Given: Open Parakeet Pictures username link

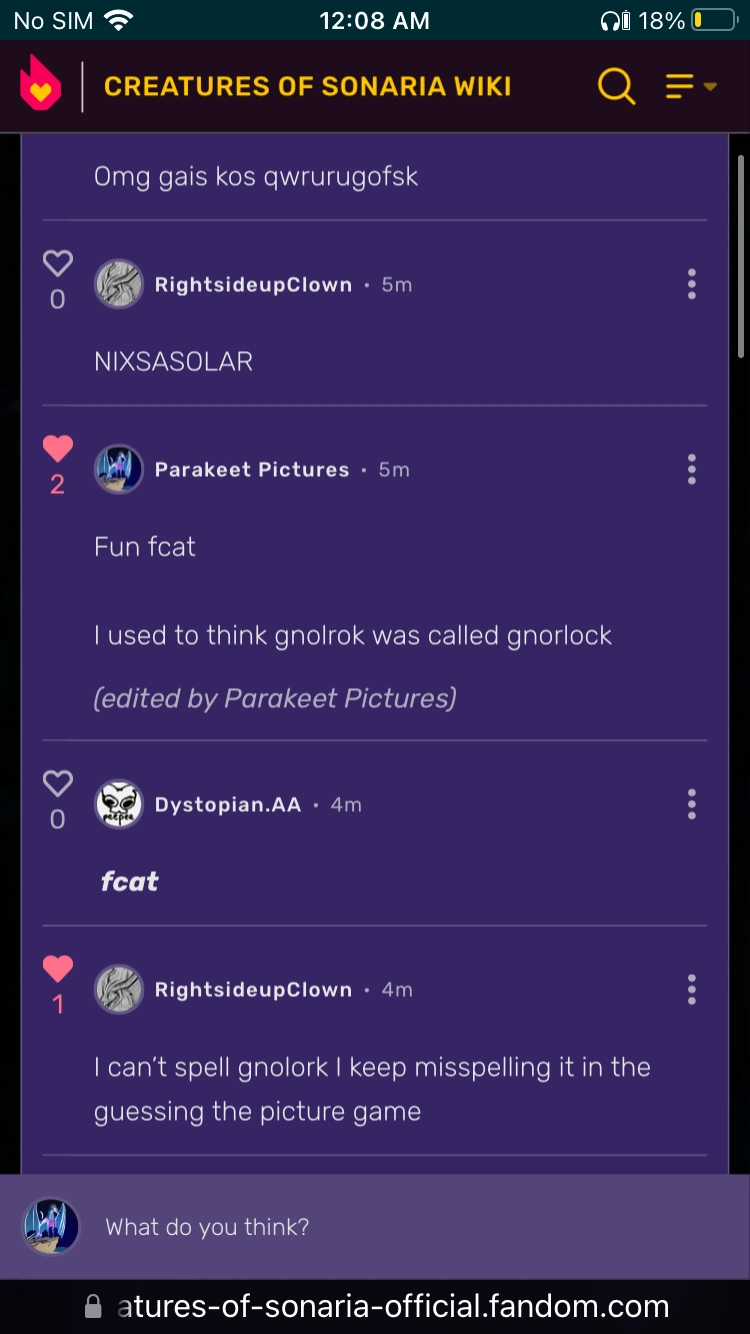Looking at the screenshot, I should (x=252, y=470).
